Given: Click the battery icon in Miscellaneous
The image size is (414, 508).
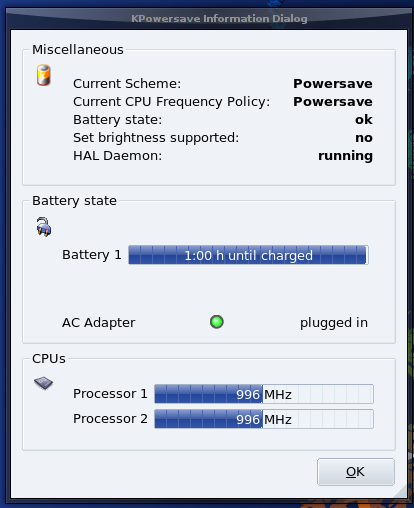Looking at the screenshot, I should pyautogui.click(x=44, y=75).
